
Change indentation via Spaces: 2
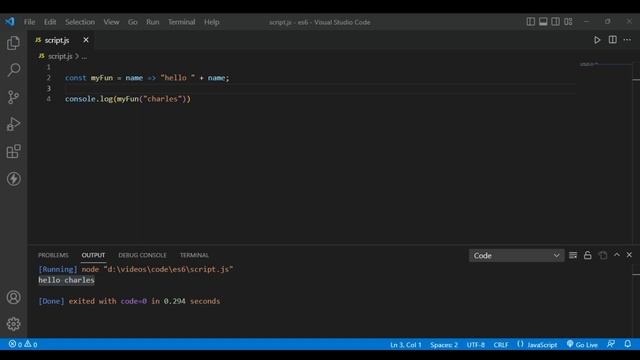coord(444,345)
